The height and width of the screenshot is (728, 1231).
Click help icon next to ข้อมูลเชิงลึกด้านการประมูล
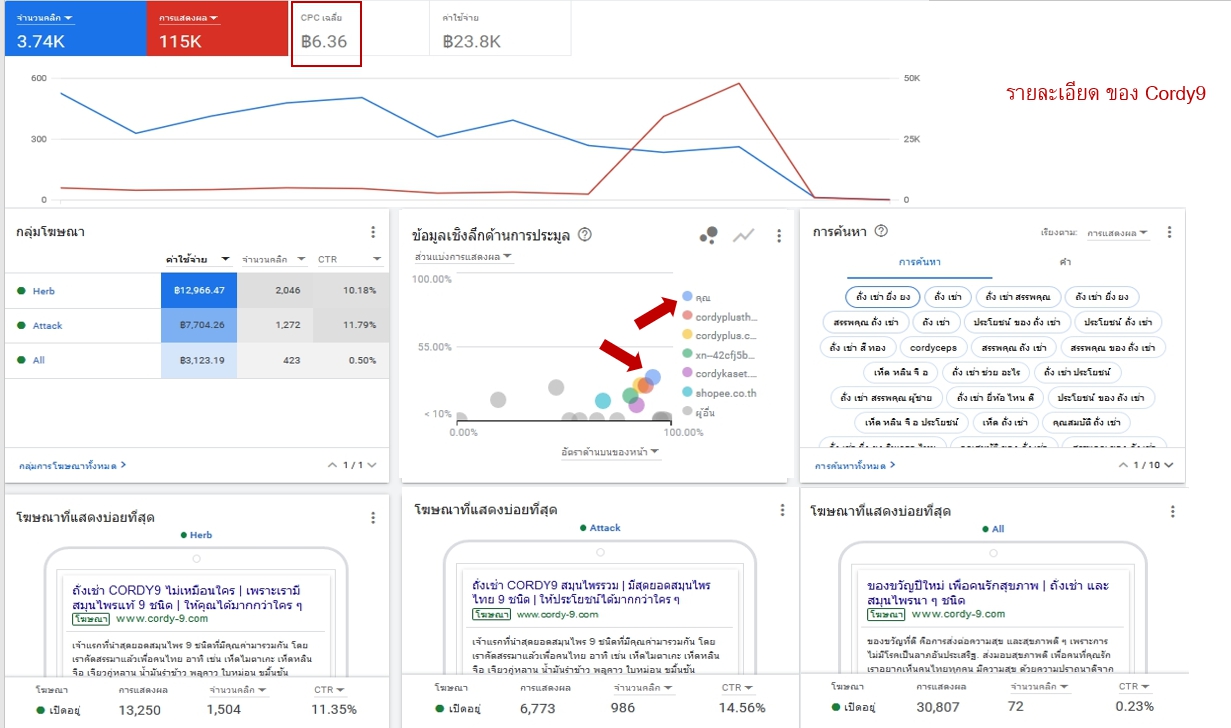point(585,235)
